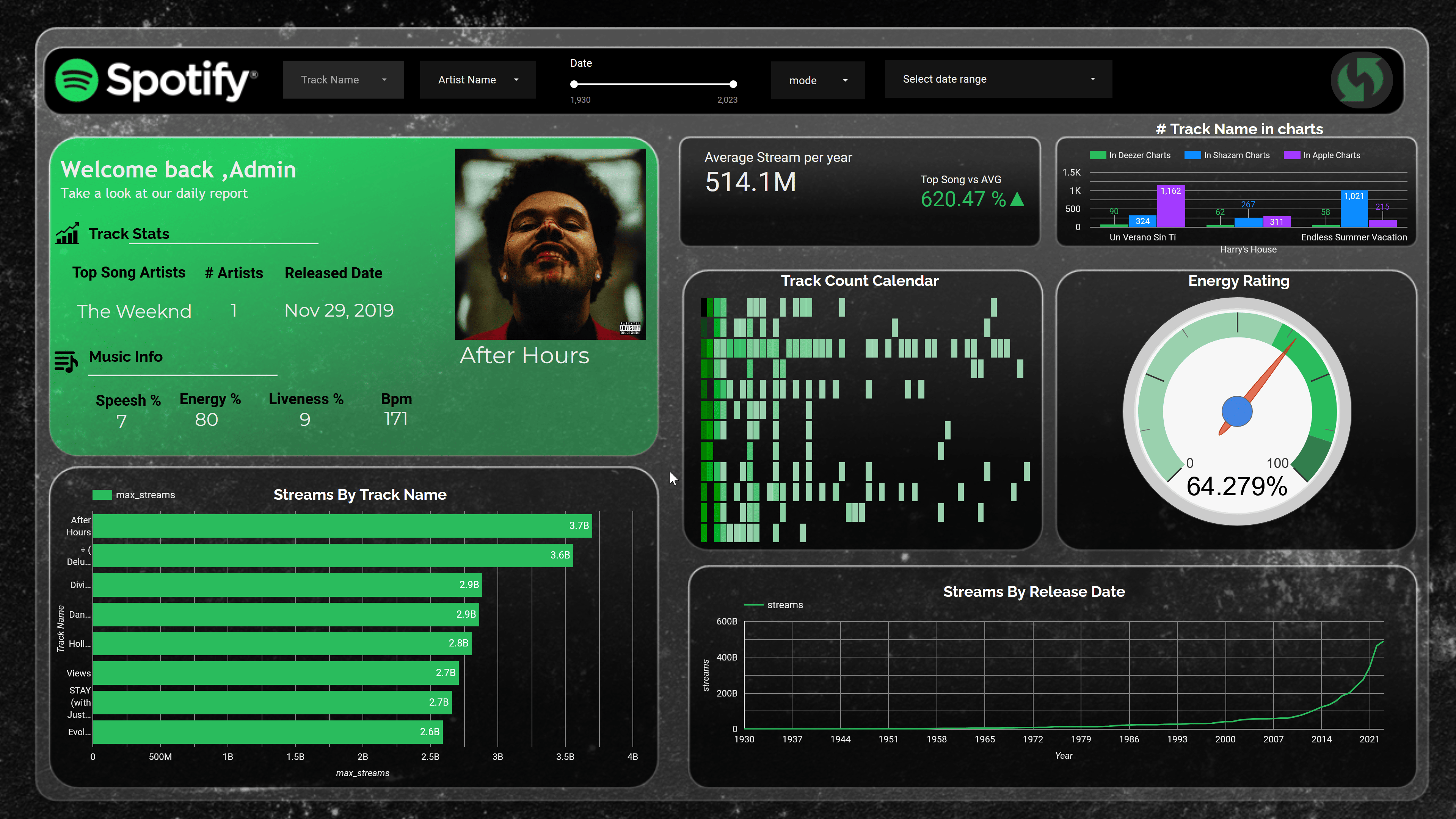
Task: Click the Views bar in streams chart
Action: pyautogui.click(x=276, y=673)
